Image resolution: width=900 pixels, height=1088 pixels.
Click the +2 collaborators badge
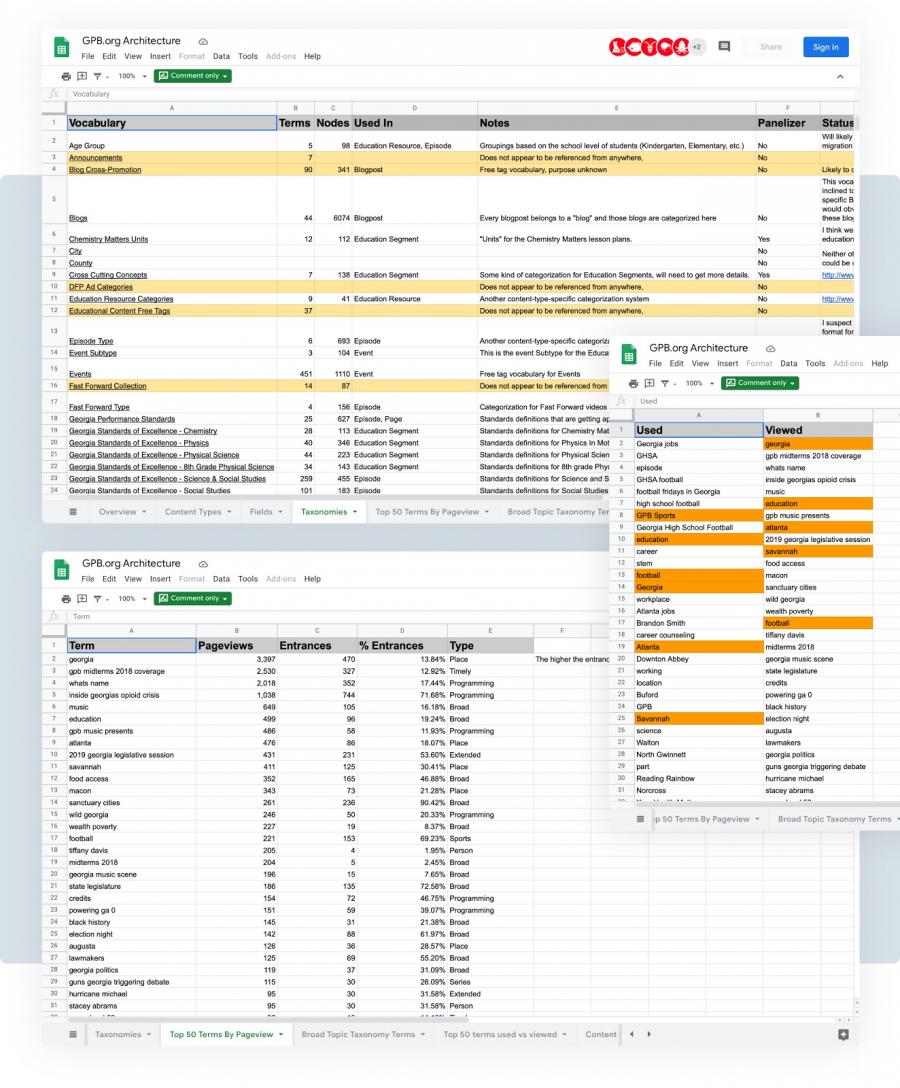(x=697, y=46)
